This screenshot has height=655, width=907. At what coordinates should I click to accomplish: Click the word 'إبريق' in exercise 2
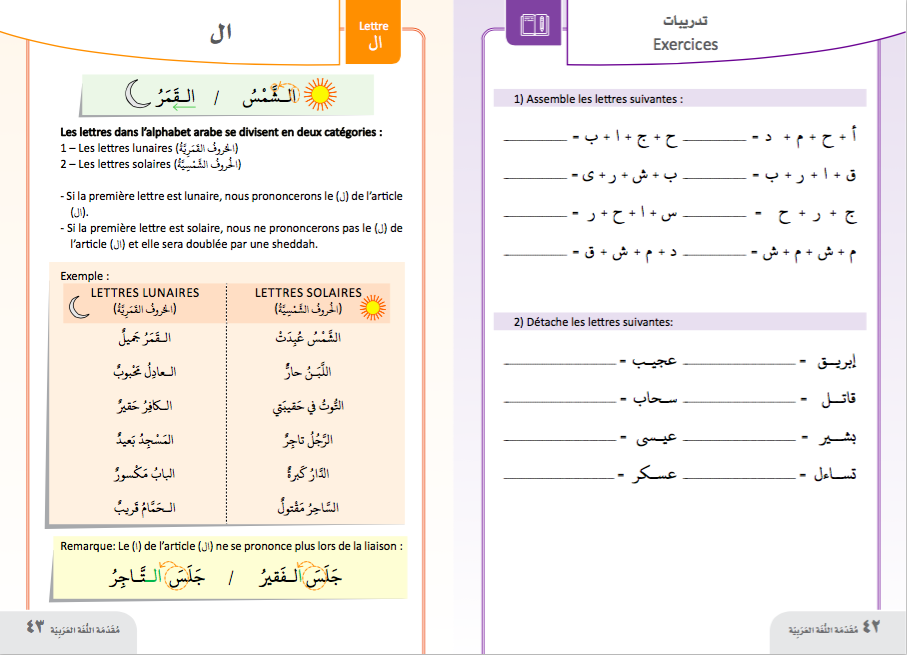coord(836,362)
